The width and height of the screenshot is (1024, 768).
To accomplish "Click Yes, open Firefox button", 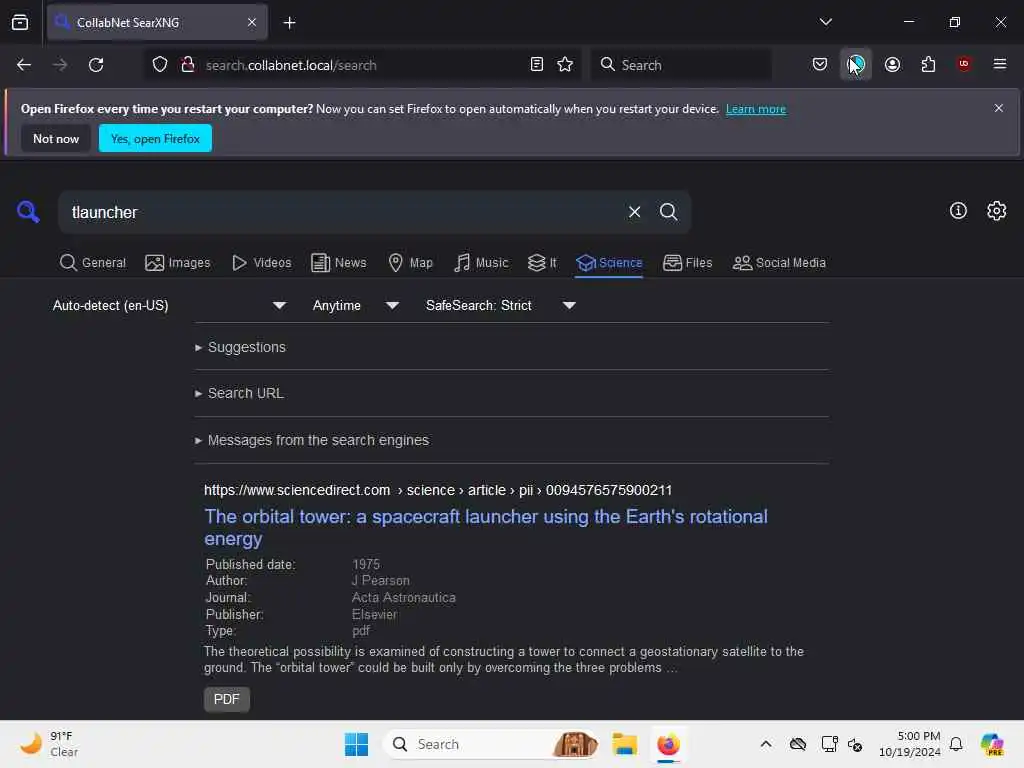I will click(x=155, y=138).
